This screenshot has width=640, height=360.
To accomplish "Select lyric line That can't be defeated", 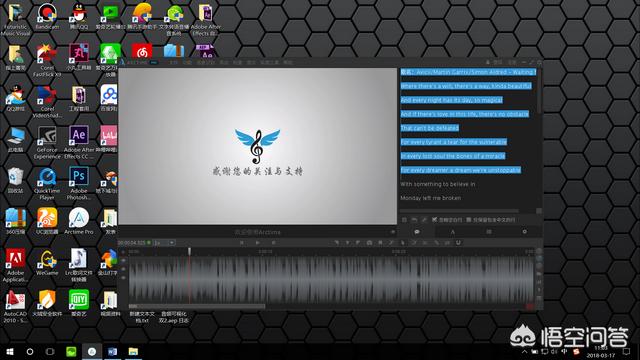I will pyautogui.click(x=429, y=128).
